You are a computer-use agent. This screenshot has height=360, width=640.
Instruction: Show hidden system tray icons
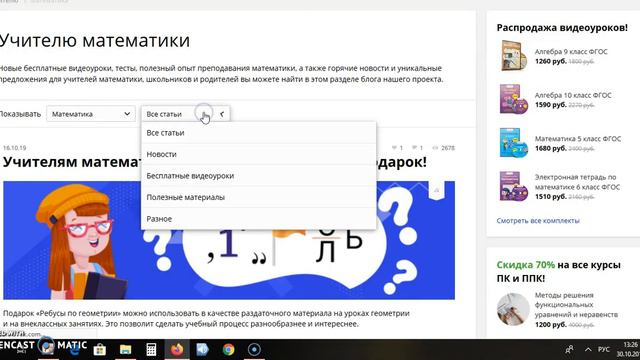[588, 349]
